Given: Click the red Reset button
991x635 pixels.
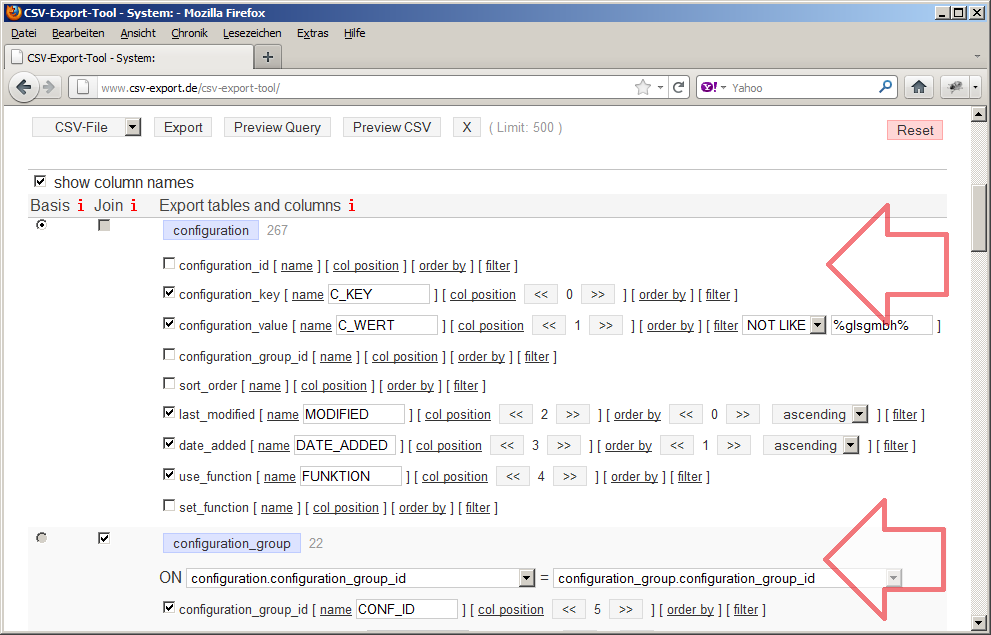Looking at the screenshot, I should [915, 130].
